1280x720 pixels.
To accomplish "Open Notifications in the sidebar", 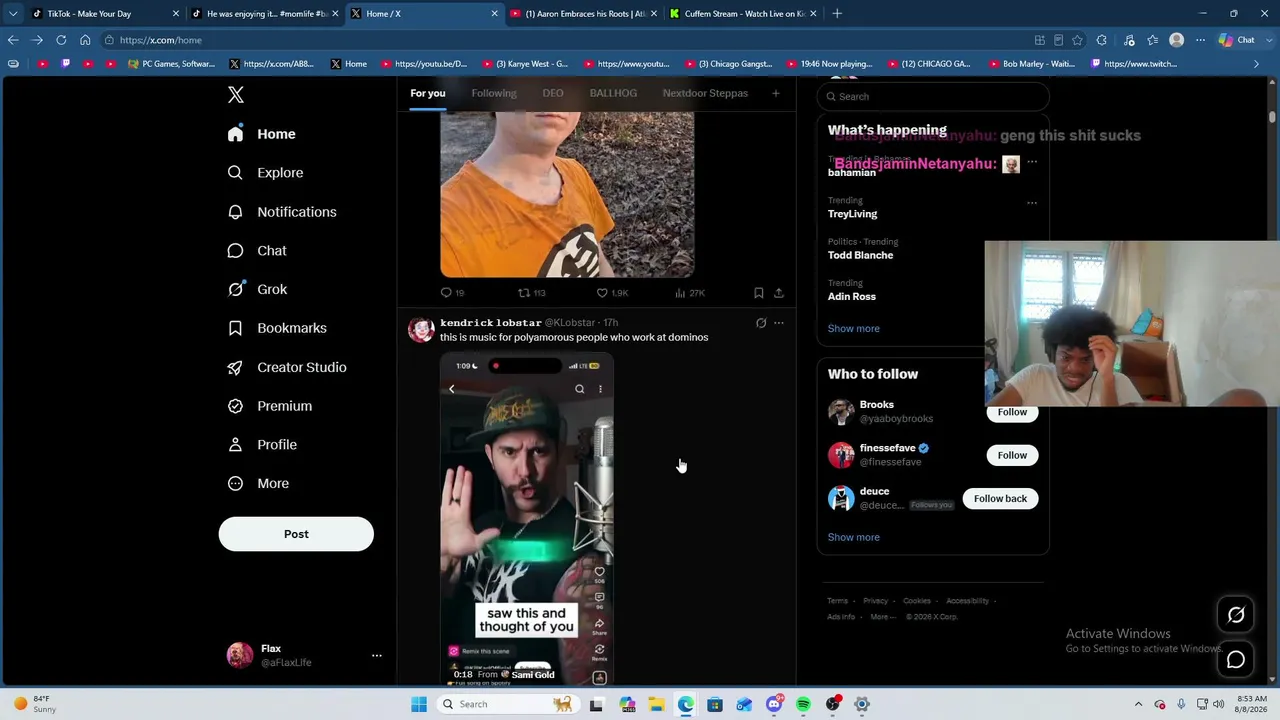I will click(282, 212).
